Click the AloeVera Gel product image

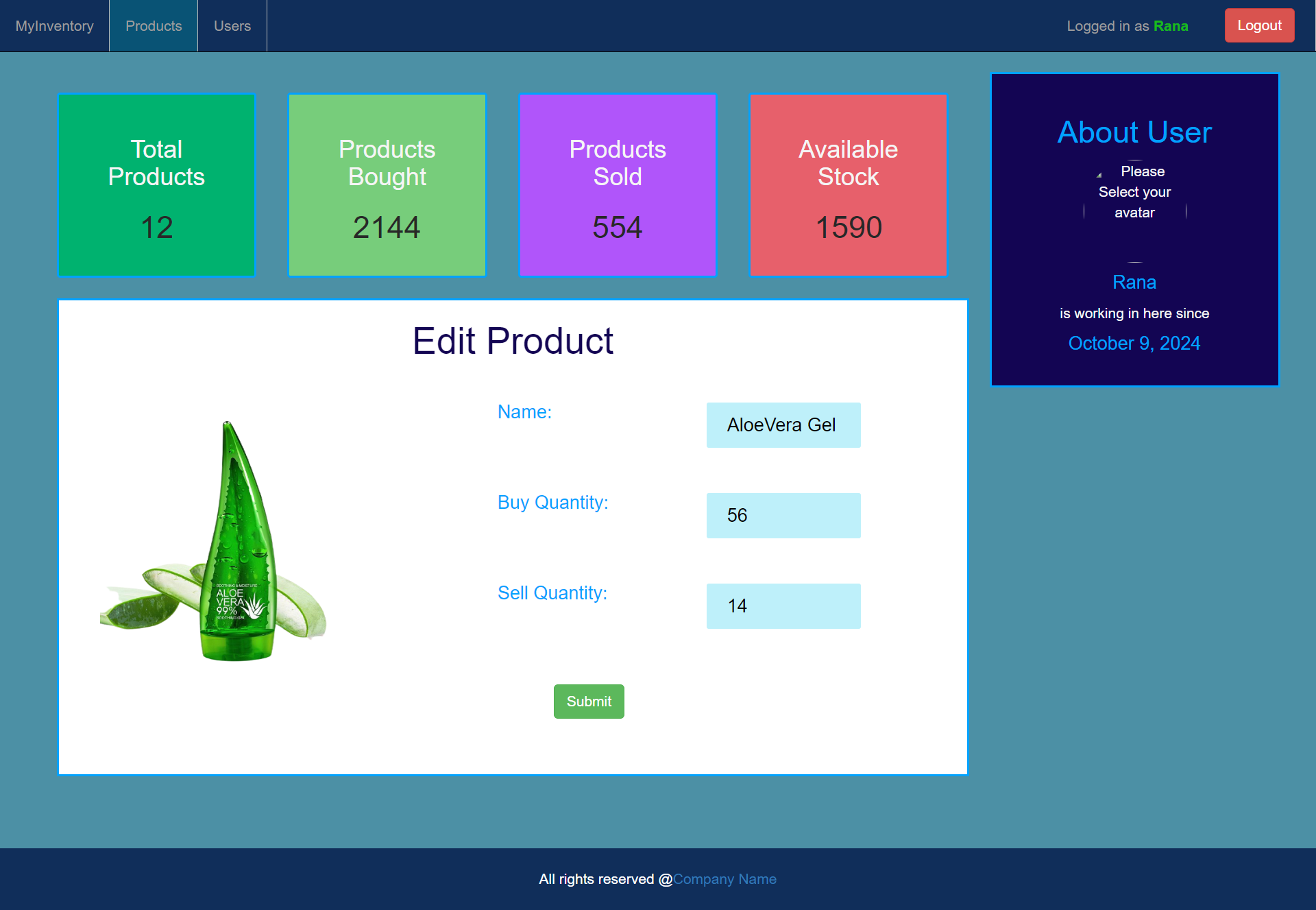pyautogui.click(x=214, y=542)
